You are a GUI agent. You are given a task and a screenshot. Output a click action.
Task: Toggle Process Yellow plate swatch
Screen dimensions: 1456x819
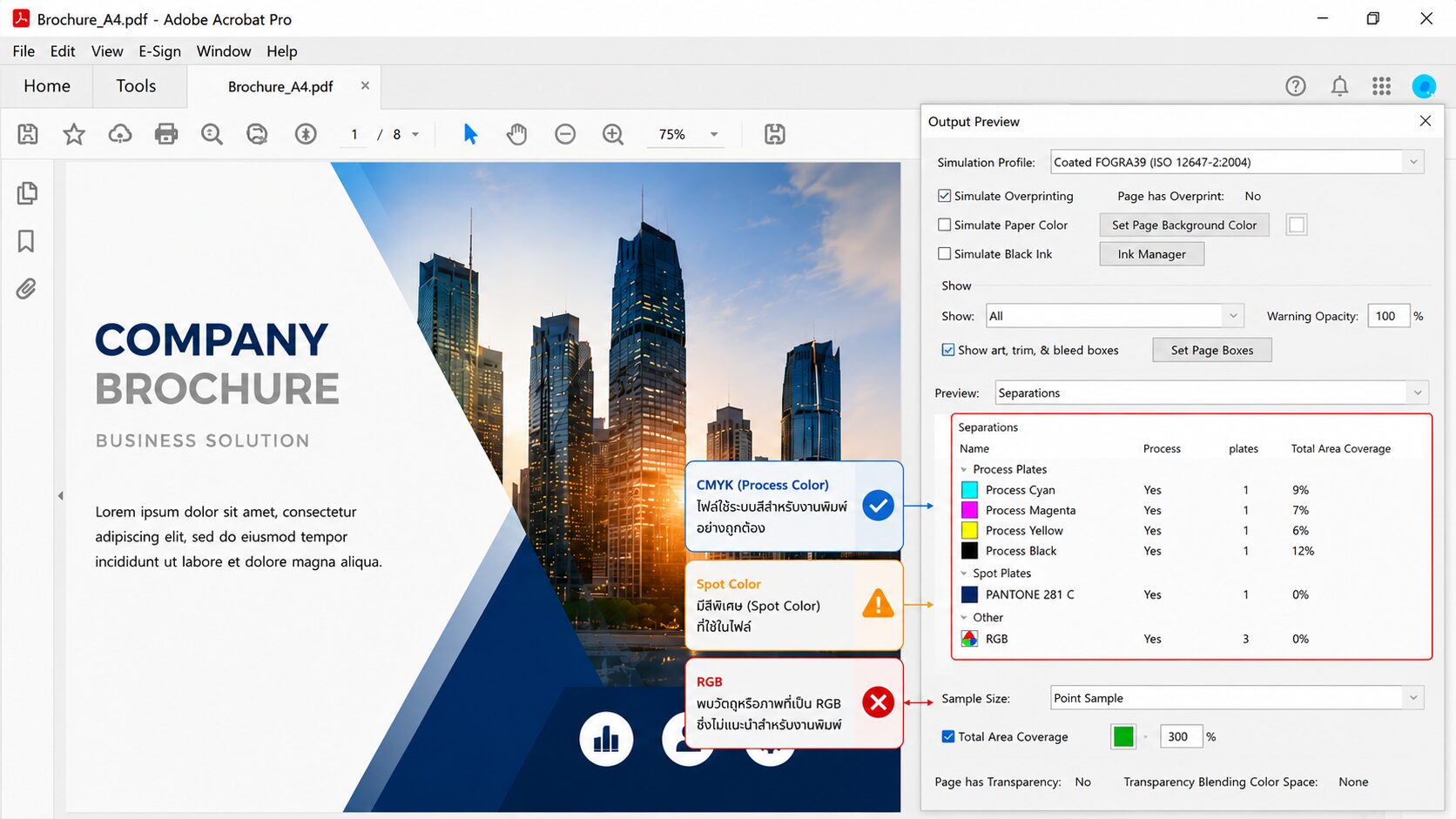[969, 530]
